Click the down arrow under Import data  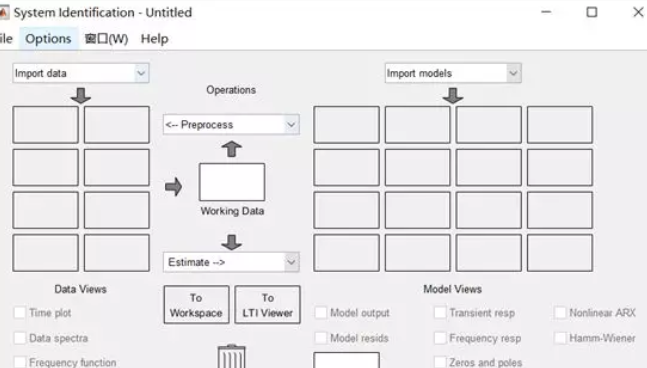click(81, 95)
